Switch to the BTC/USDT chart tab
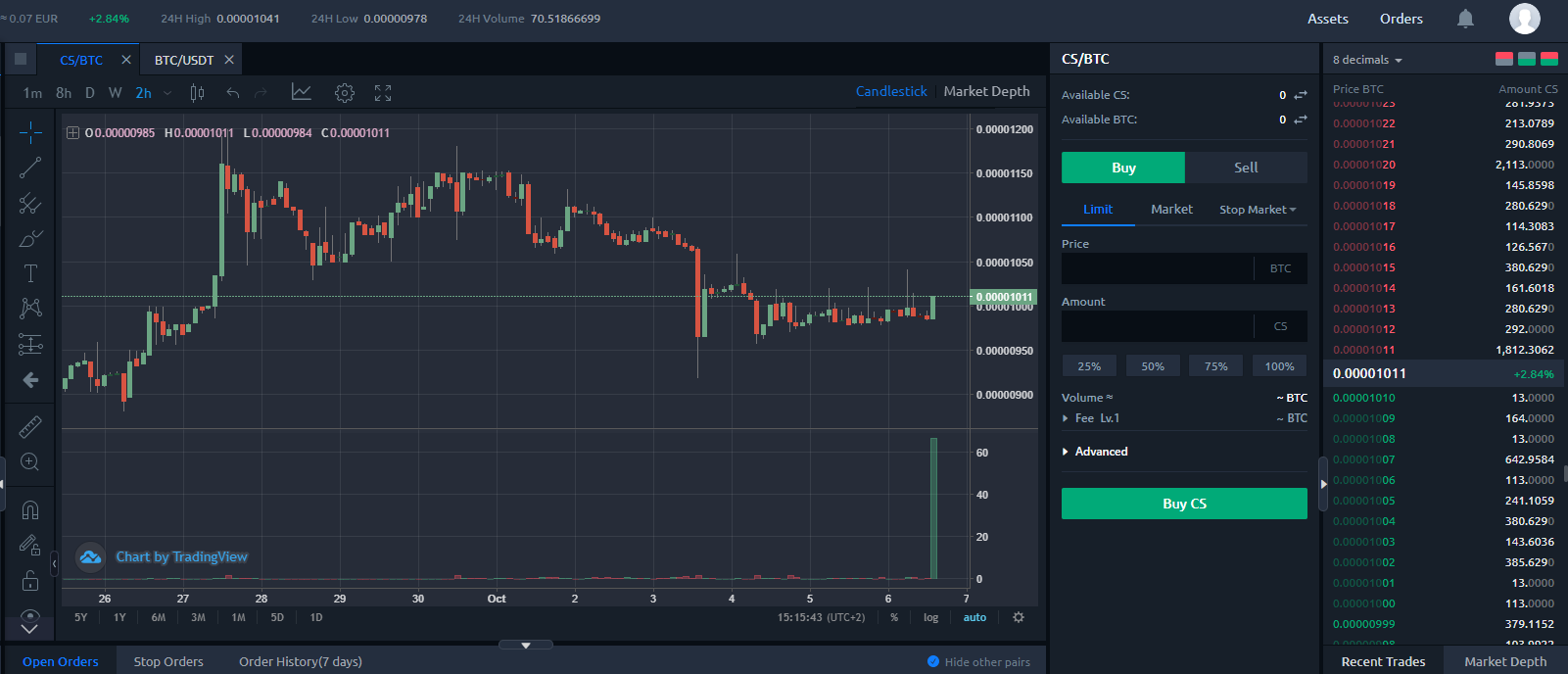Screen dimensions: 1568x674 point(184,60)
